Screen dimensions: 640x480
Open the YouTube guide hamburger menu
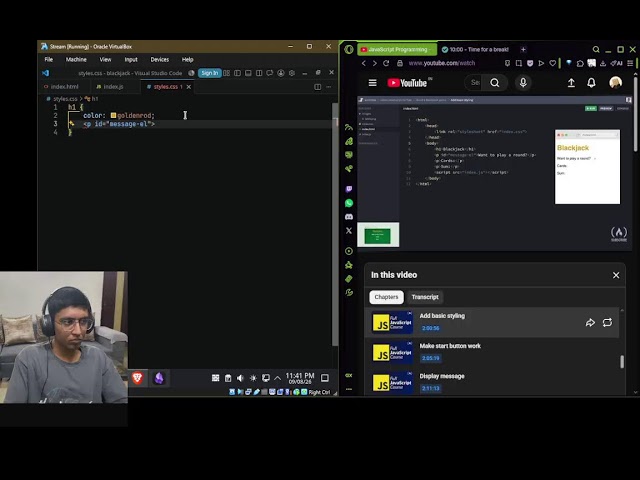pyautogui.click(x=372, y=83)
